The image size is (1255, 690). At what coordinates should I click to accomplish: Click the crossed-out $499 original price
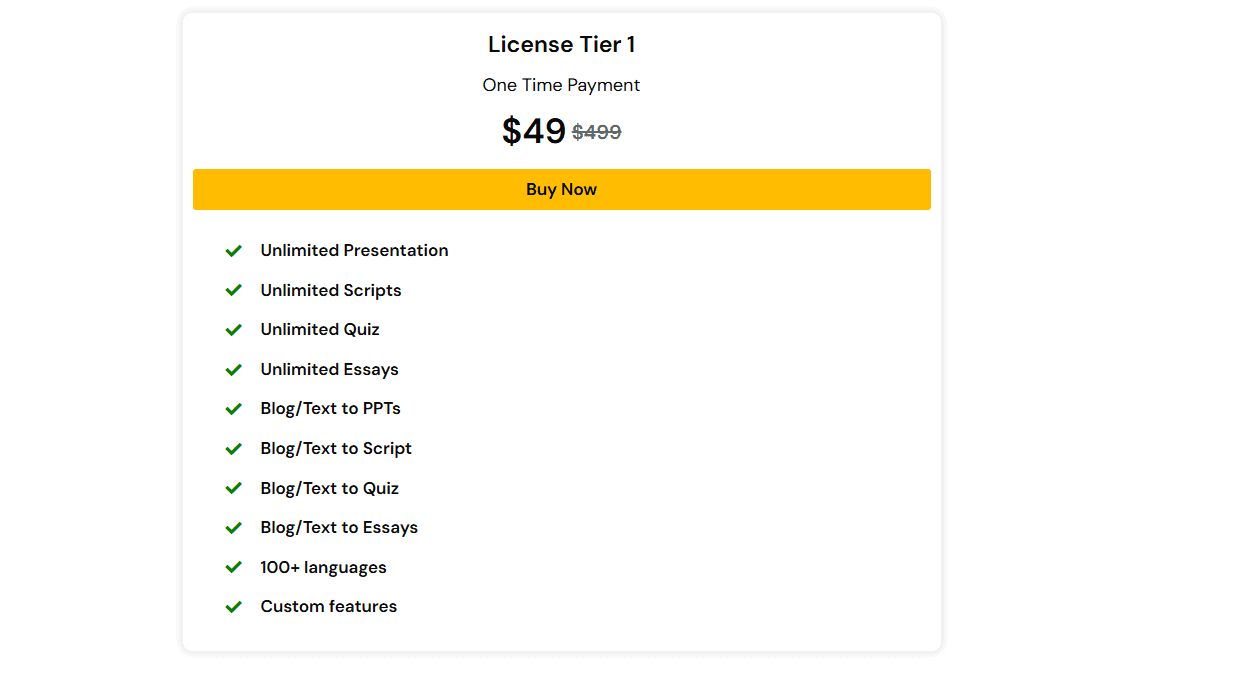(597, 132)
